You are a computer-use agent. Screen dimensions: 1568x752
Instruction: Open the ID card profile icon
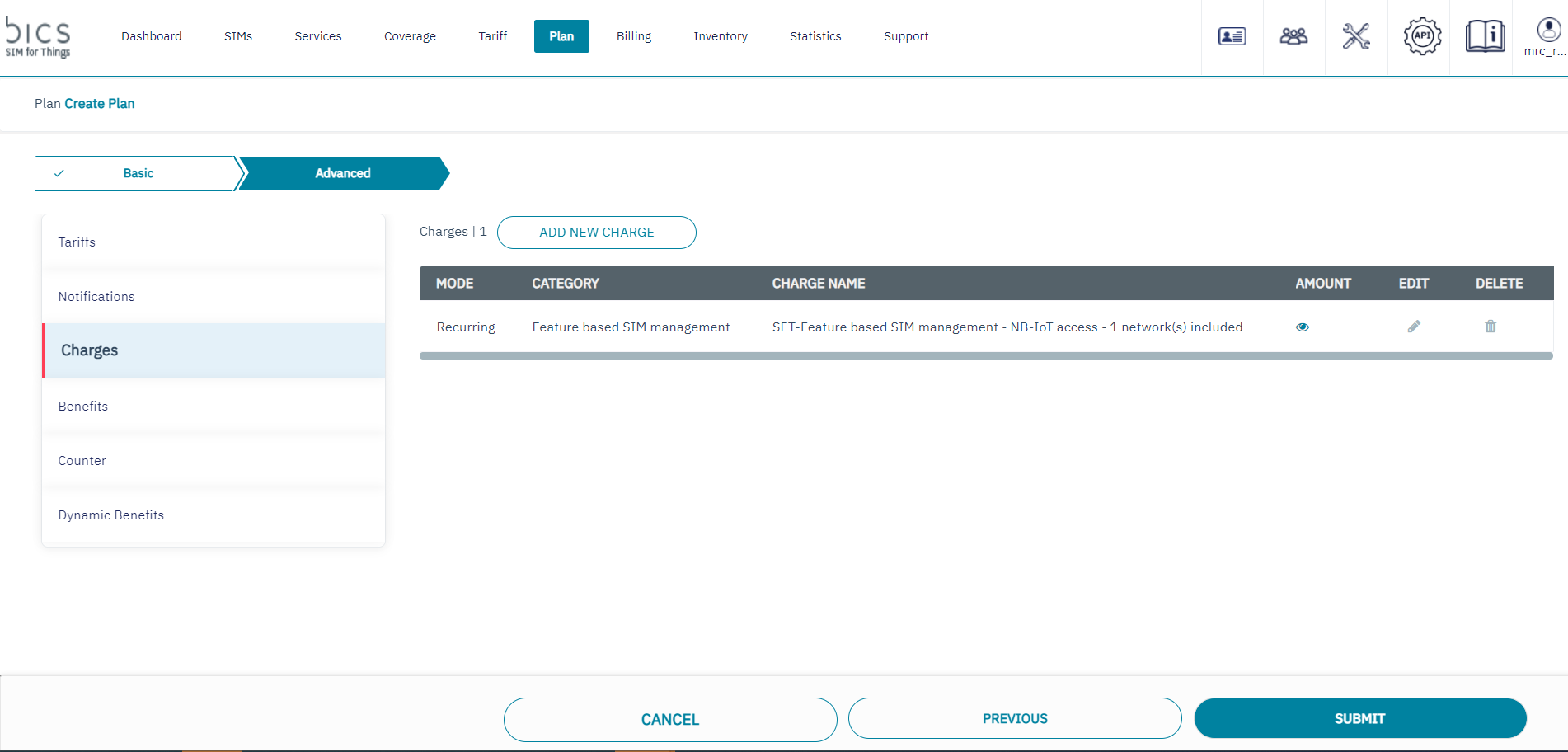pyautogui.click(x=1232, y=36)
